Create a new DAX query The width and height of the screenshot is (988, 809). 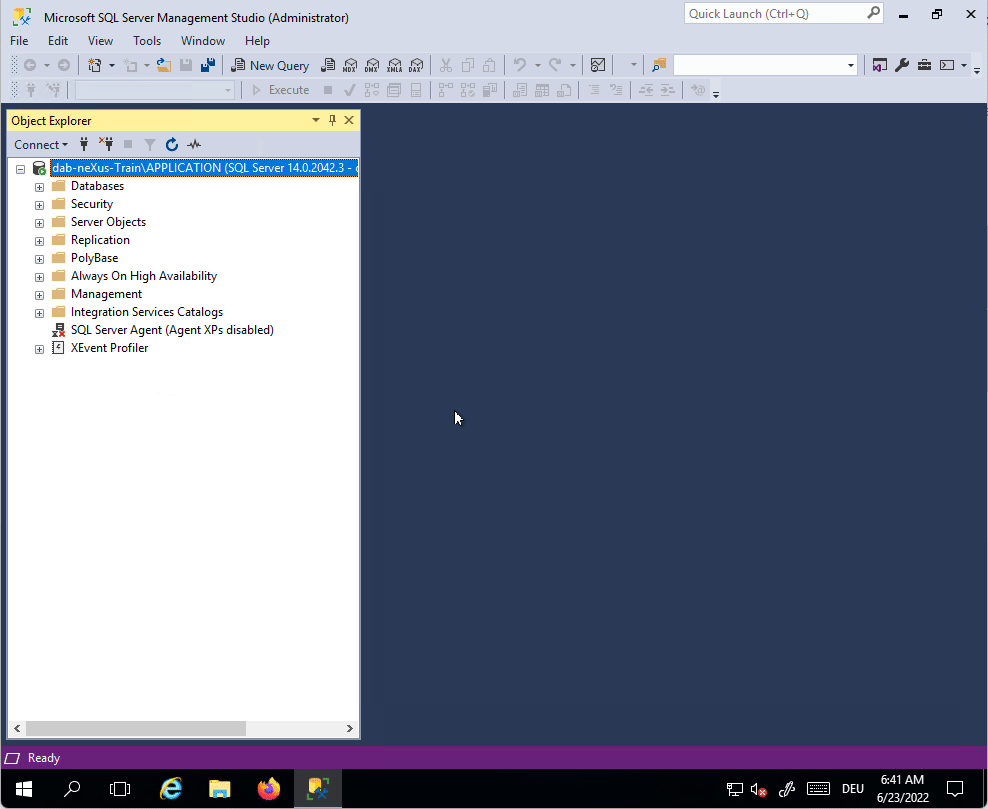pyautogui.click(x=416, y=65)
